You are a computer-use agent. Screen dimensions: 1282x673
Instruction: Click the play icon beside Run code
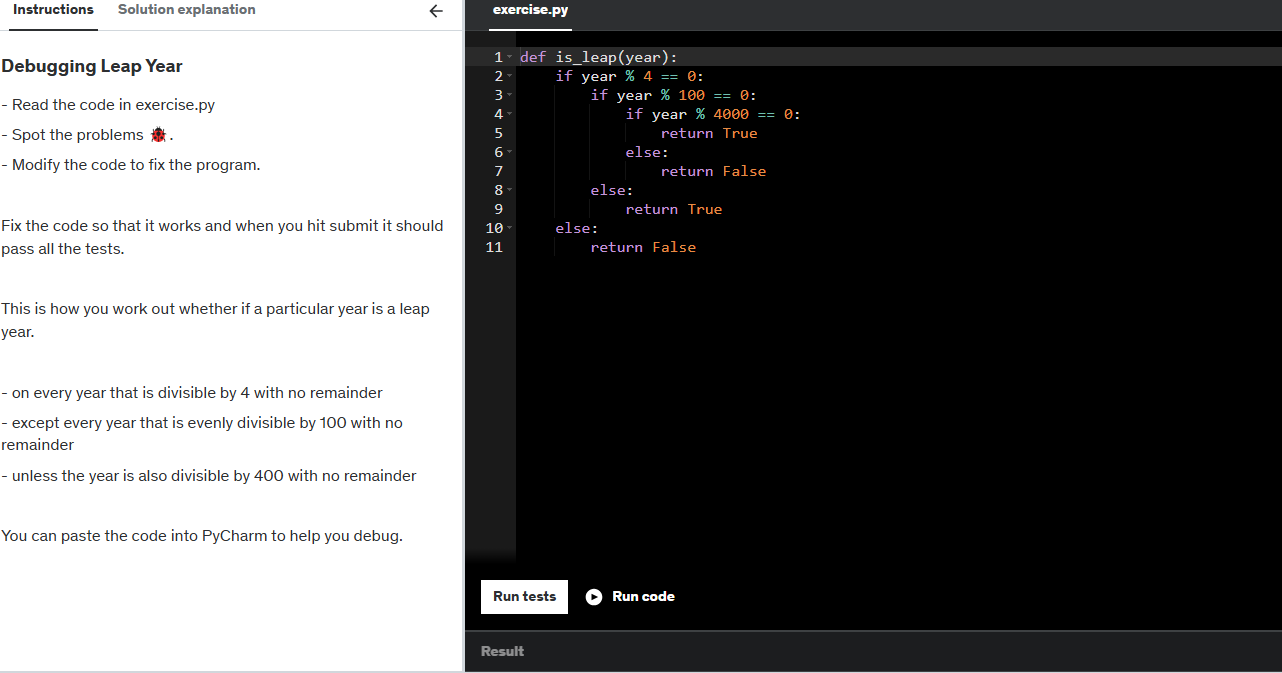[x=594, y=597]
